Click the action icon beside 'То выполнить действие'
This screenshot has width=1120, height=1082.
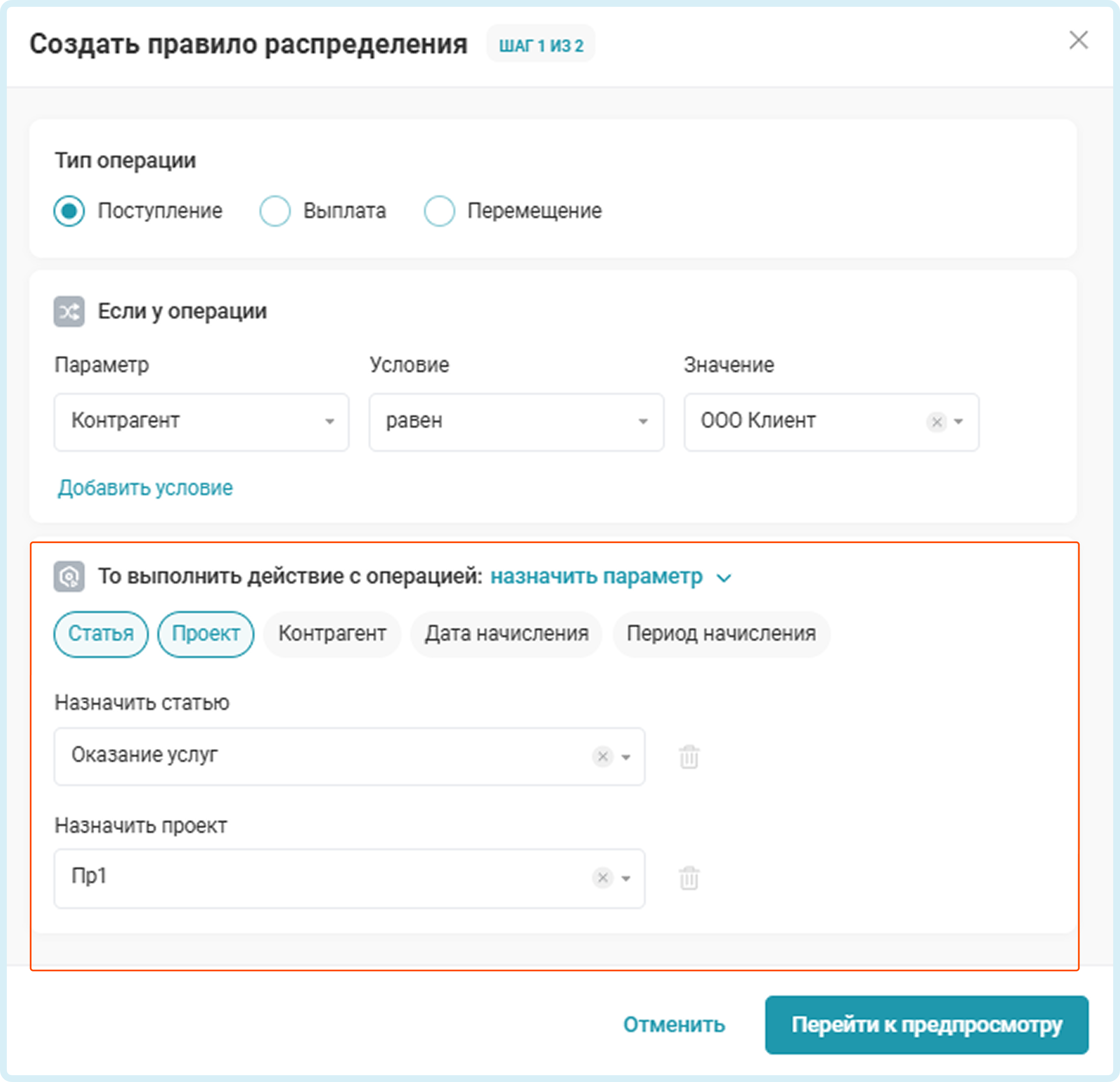click(x=69, y=576)
